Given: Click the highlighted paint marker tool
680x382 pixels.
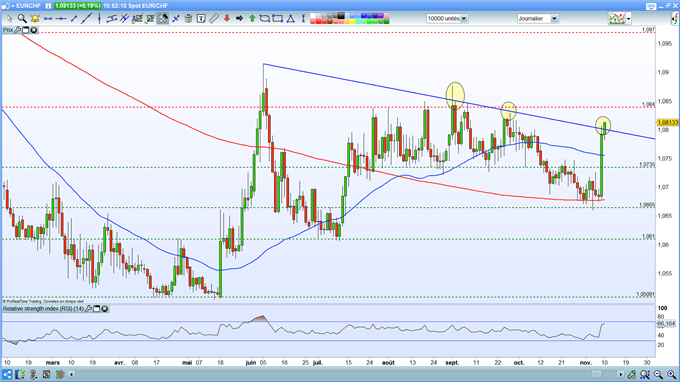Looking at the screenshot, I should coord(163,18).
